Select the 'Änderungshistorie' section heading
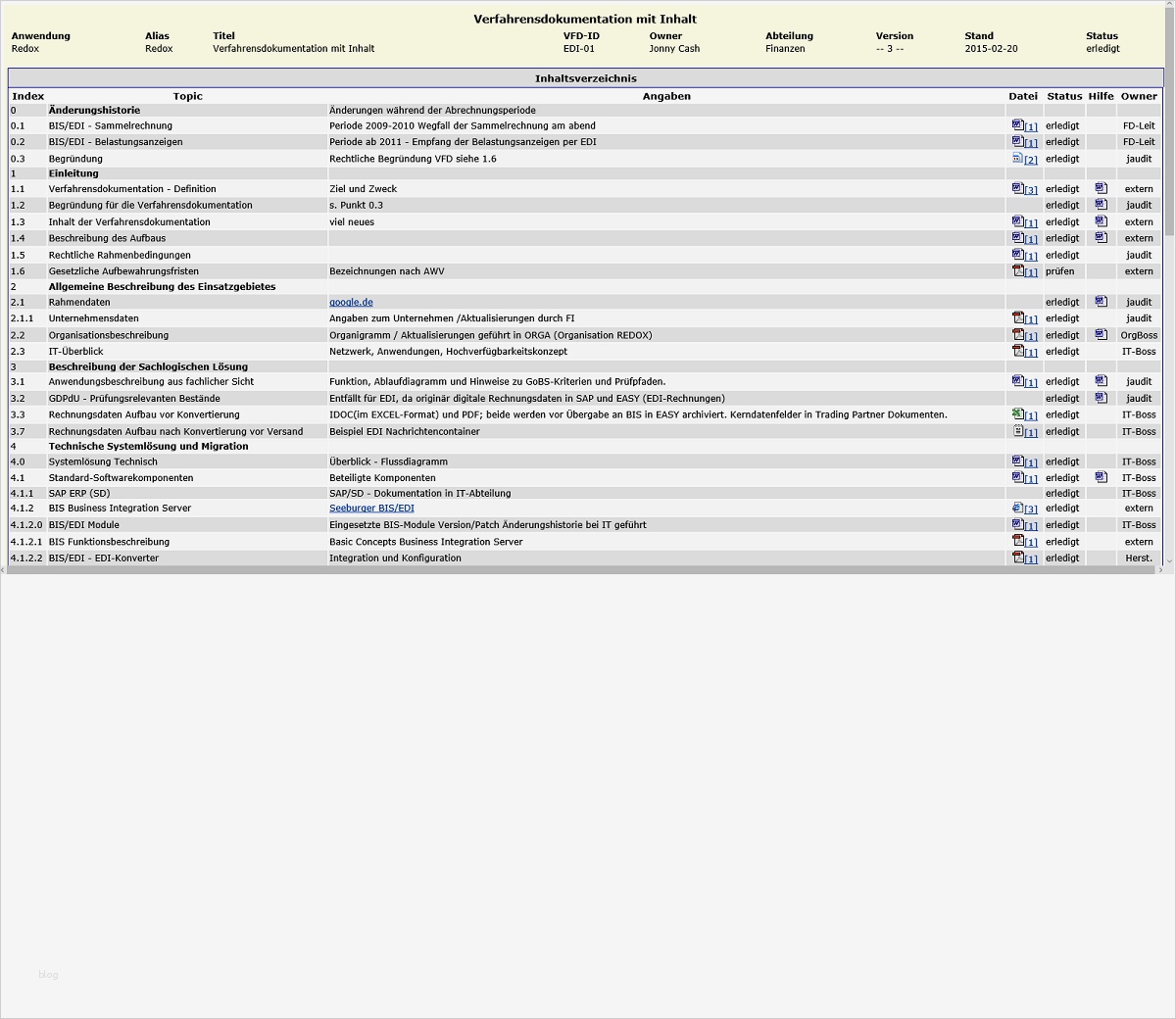Viewport: 1176px width, 1019px height. 94,110
